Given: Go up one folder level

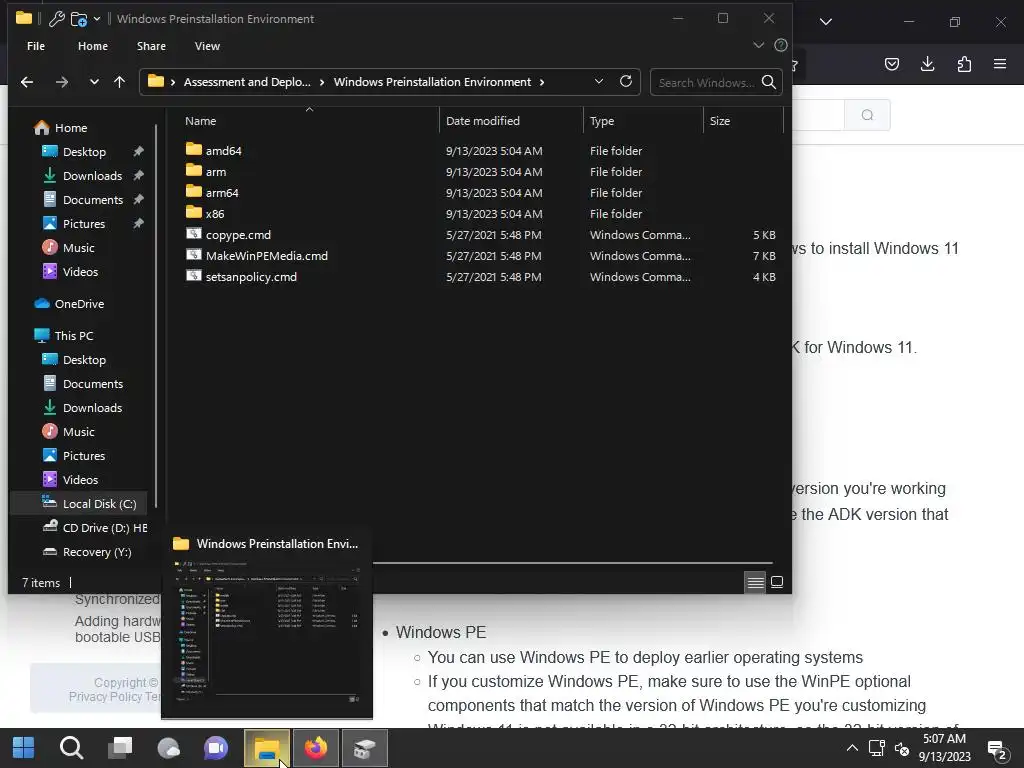Looking at the screenshot, I should click(120, 82).
